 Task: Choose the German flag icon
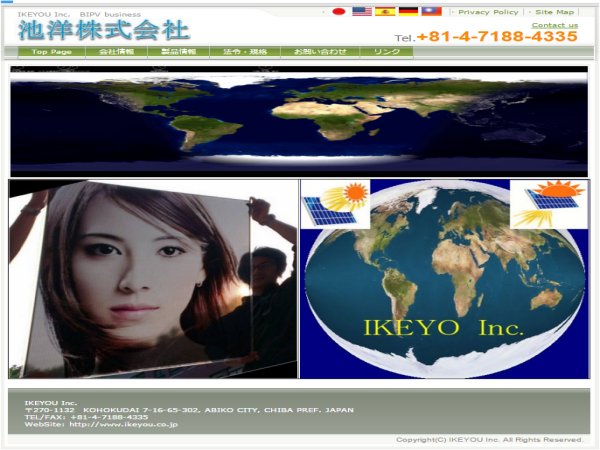click(408, 12)
